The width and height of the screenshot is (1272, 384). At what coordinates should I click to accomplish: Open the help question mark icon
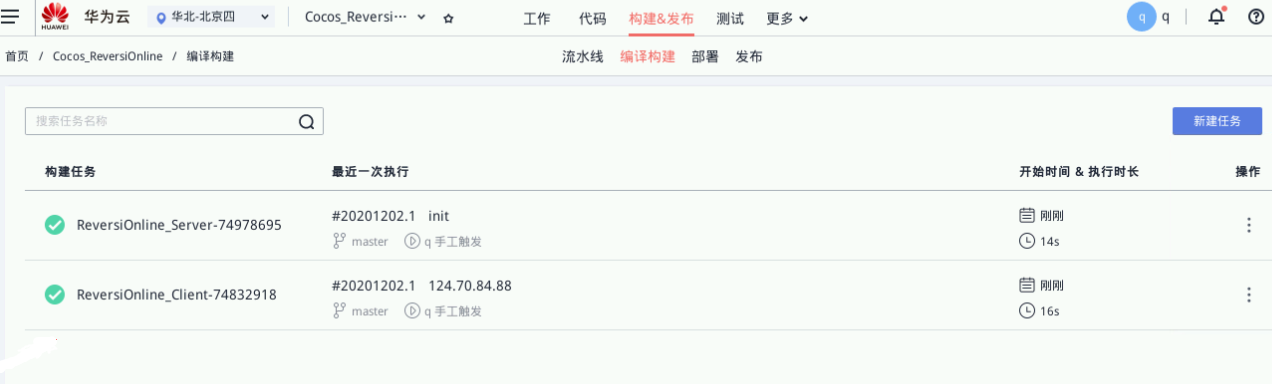click(1256, 17)
